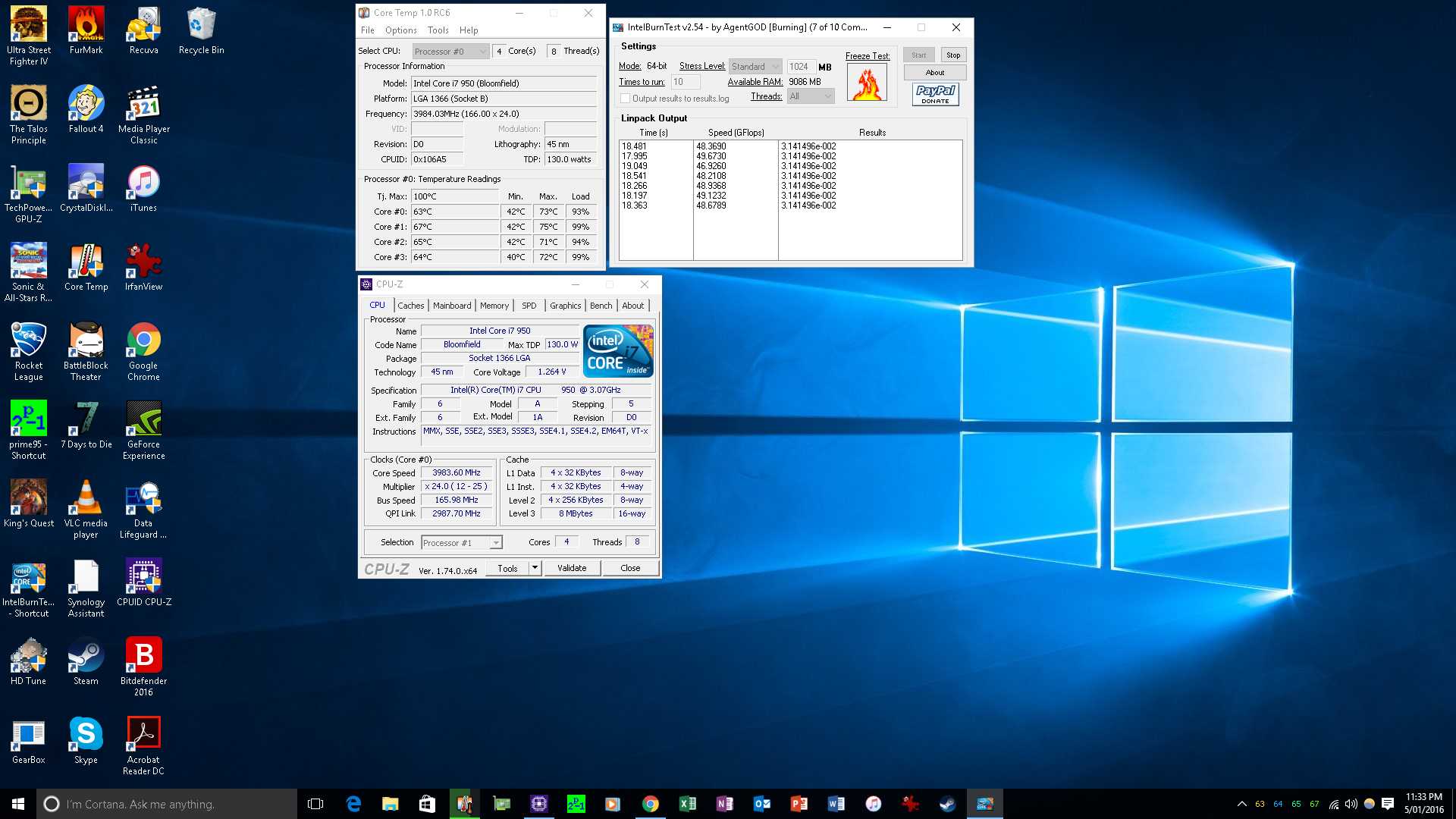The height and width of the screenshot is (819, 1456).
Task: Select Bitdefender 2016 desktop icon
Action: [x=143, y=666]
